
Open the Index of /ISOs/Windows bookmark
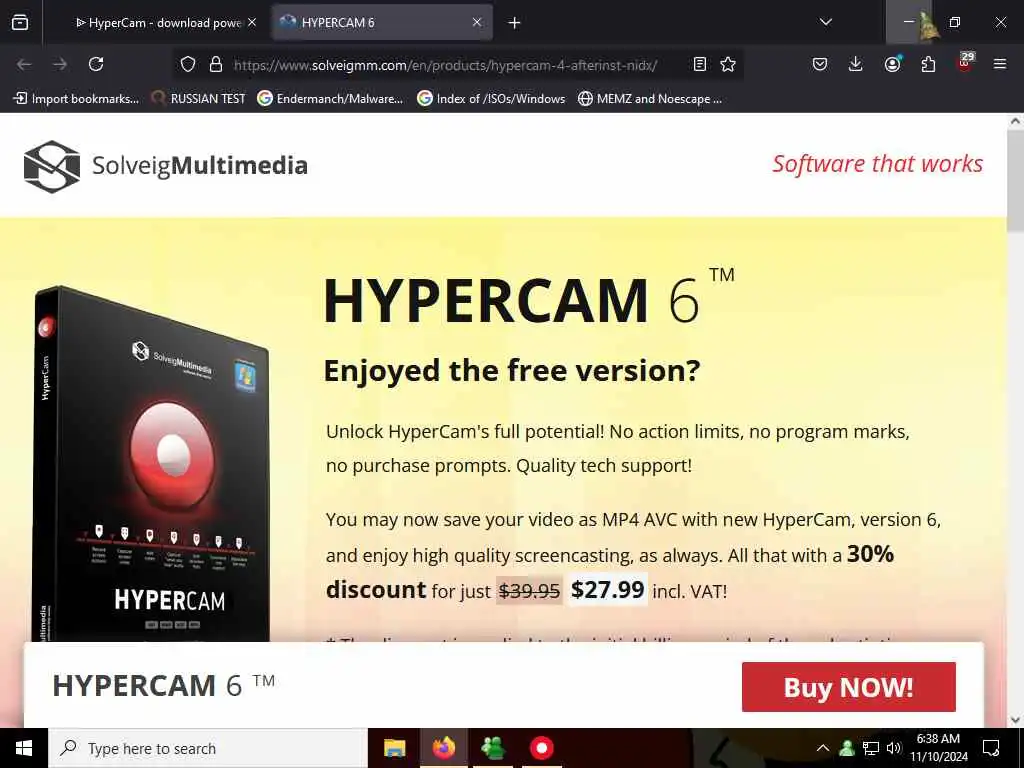tap(491, 99)
